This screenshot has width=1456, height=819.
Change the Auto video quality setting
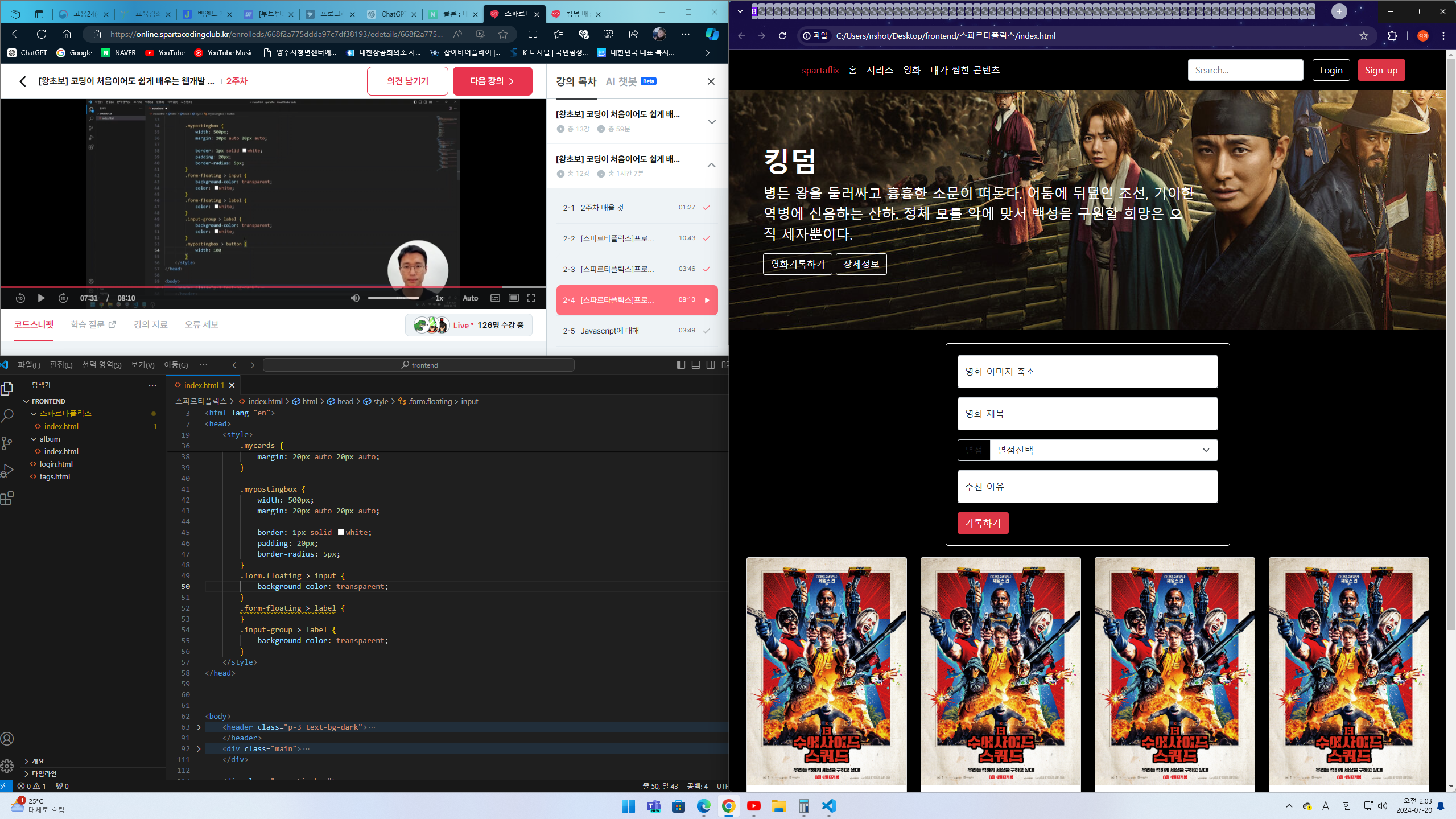click(470, 298)
